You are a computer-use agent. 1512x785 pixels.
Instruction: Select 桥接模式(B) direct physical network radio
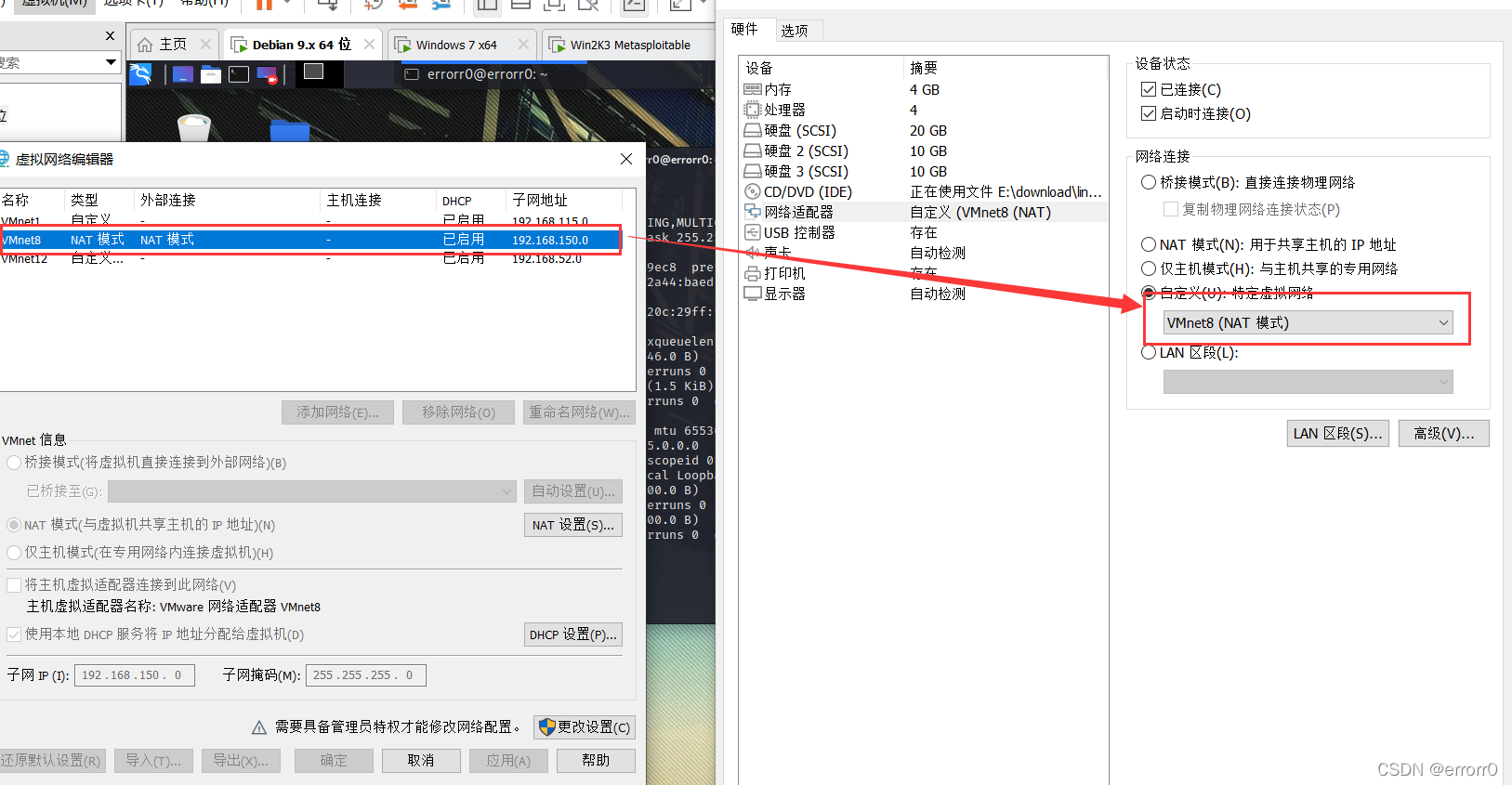click(x=1149, y=182)
